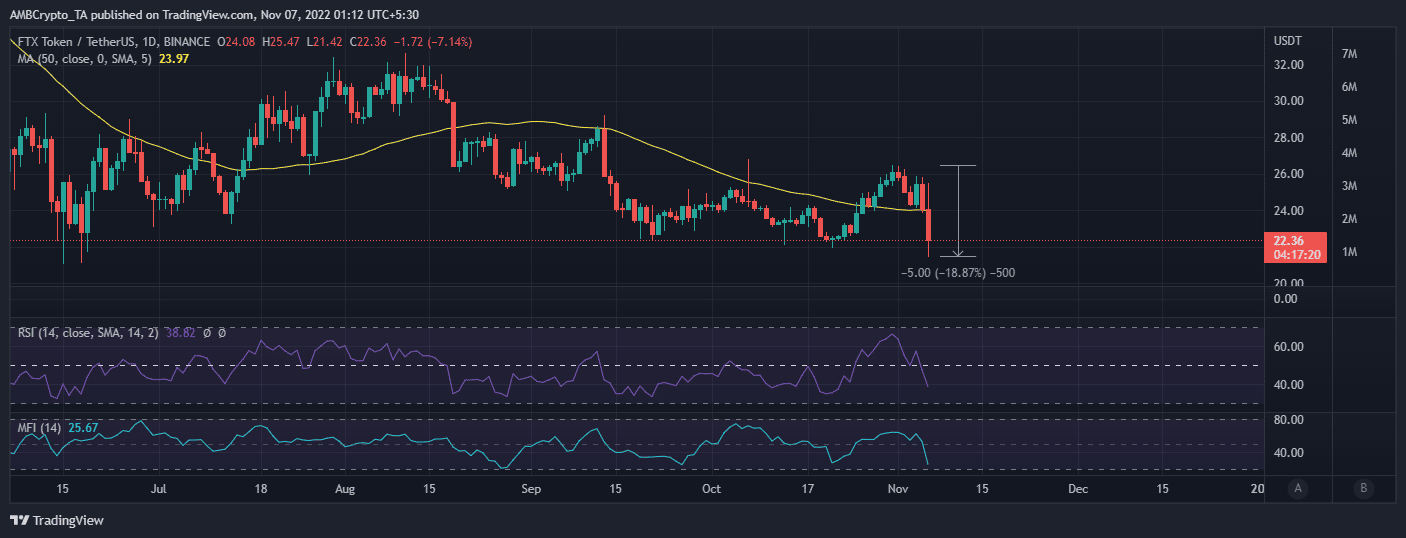Click the 1M volume axis label
Viewport: 1406px width, 538px height.
(1348, 251)
